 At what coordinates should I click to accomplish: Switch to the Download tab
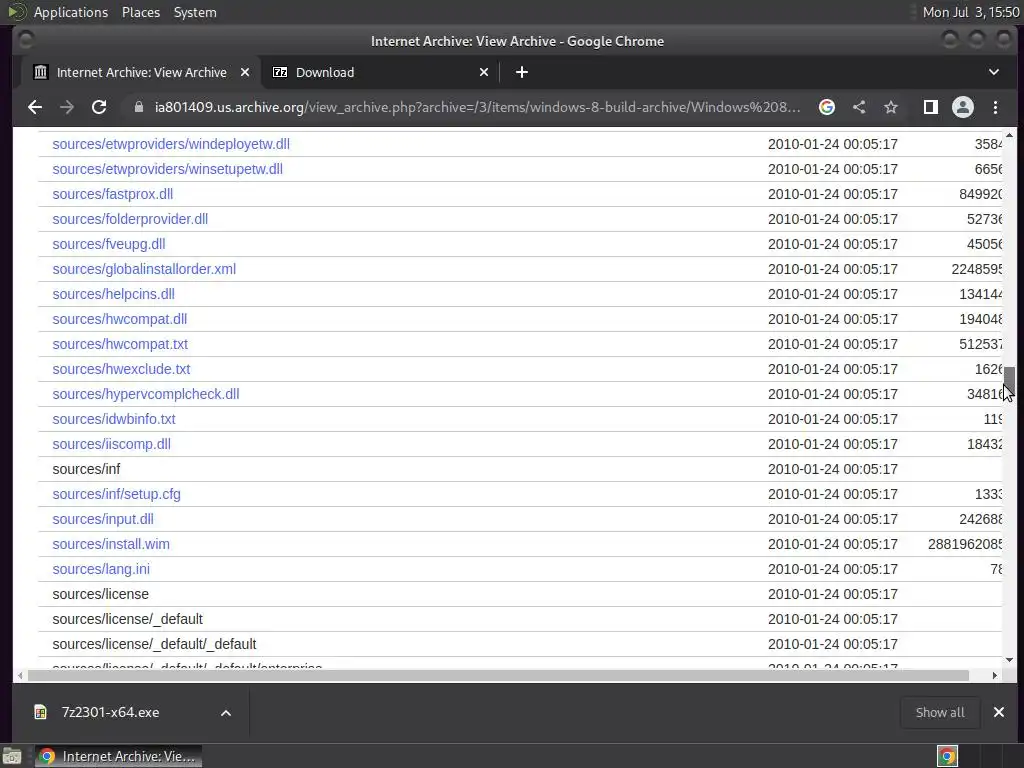(x=381, y=72)
